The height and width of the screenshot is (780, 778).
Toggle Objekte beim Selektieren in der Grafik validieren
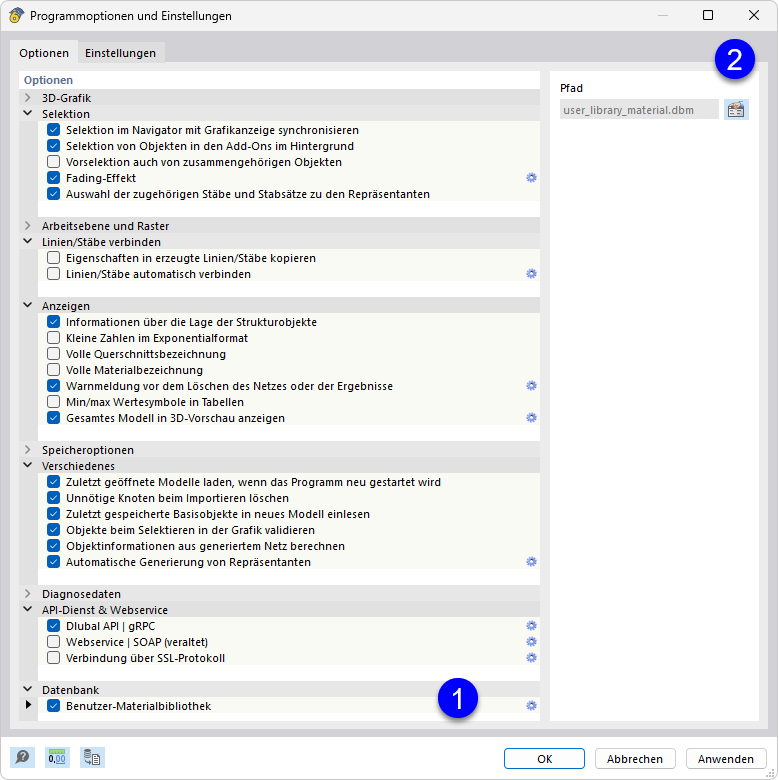click(x=53, y=530)
